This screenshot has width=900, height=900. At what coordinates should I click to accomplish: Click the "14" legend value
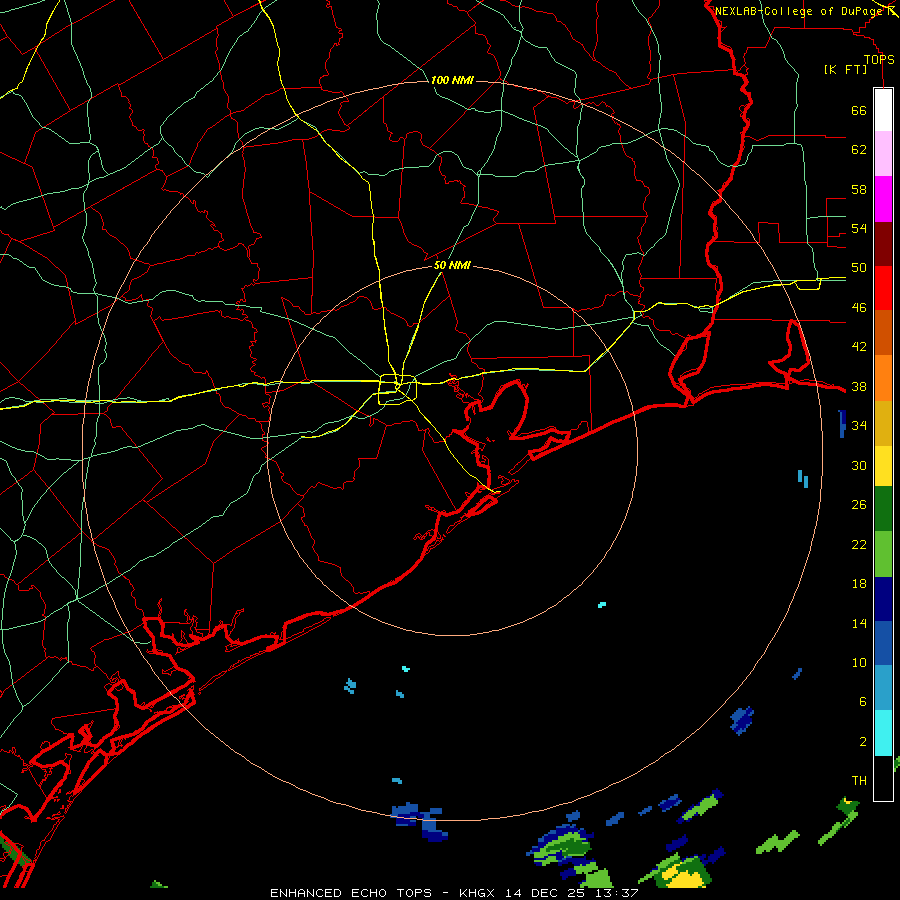click(x=859, y=623)
